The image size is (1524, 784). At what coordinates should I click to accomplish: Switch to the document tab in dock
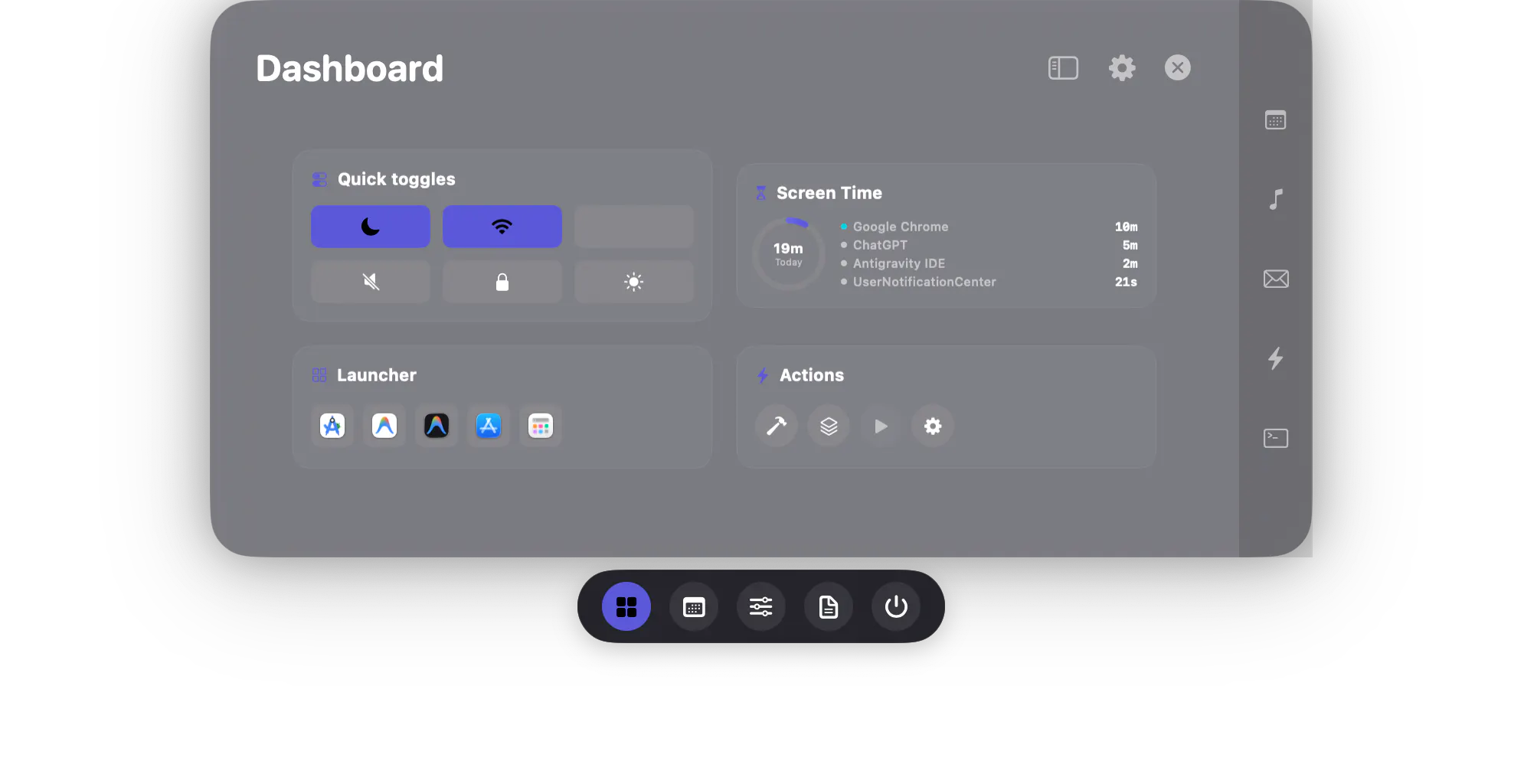coord(829,606)
